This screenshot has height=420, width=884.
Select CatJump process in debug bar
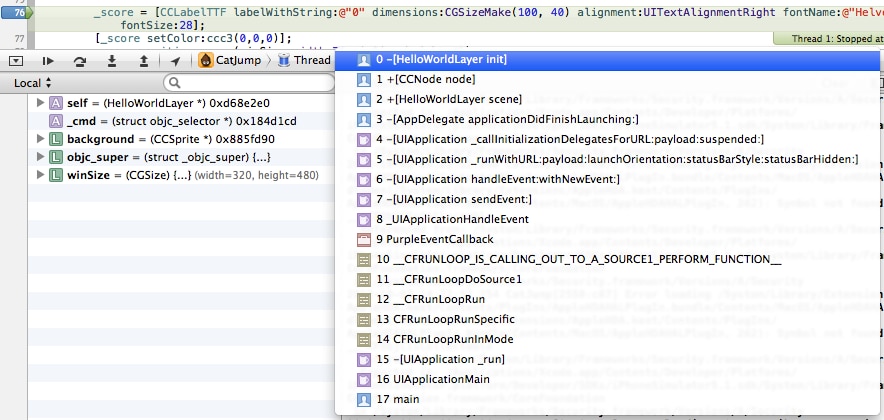pyautogui.click(x=229, y=60)
